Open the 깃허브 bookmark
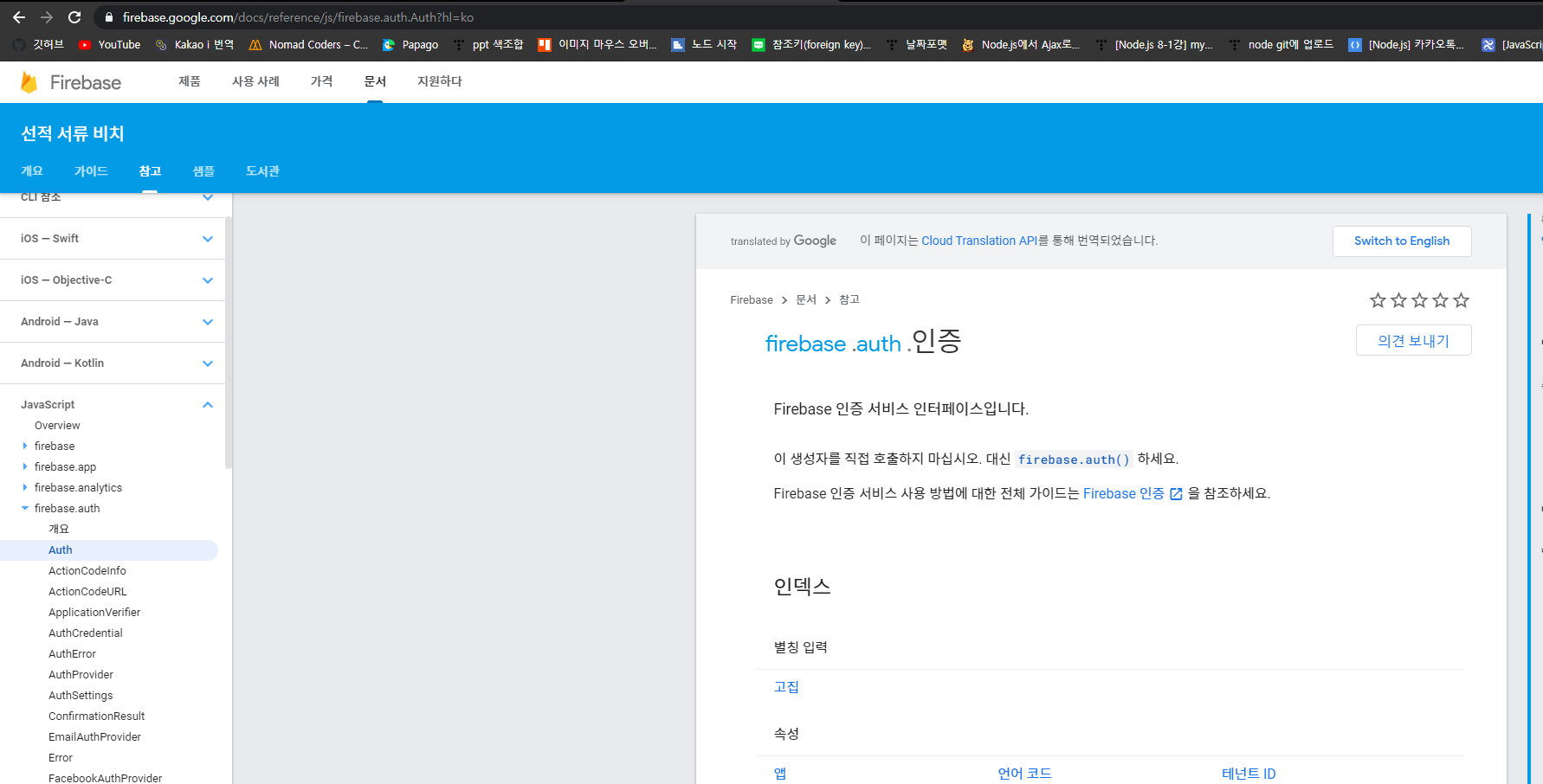1543x784 pixels. (x=39, y=45)
